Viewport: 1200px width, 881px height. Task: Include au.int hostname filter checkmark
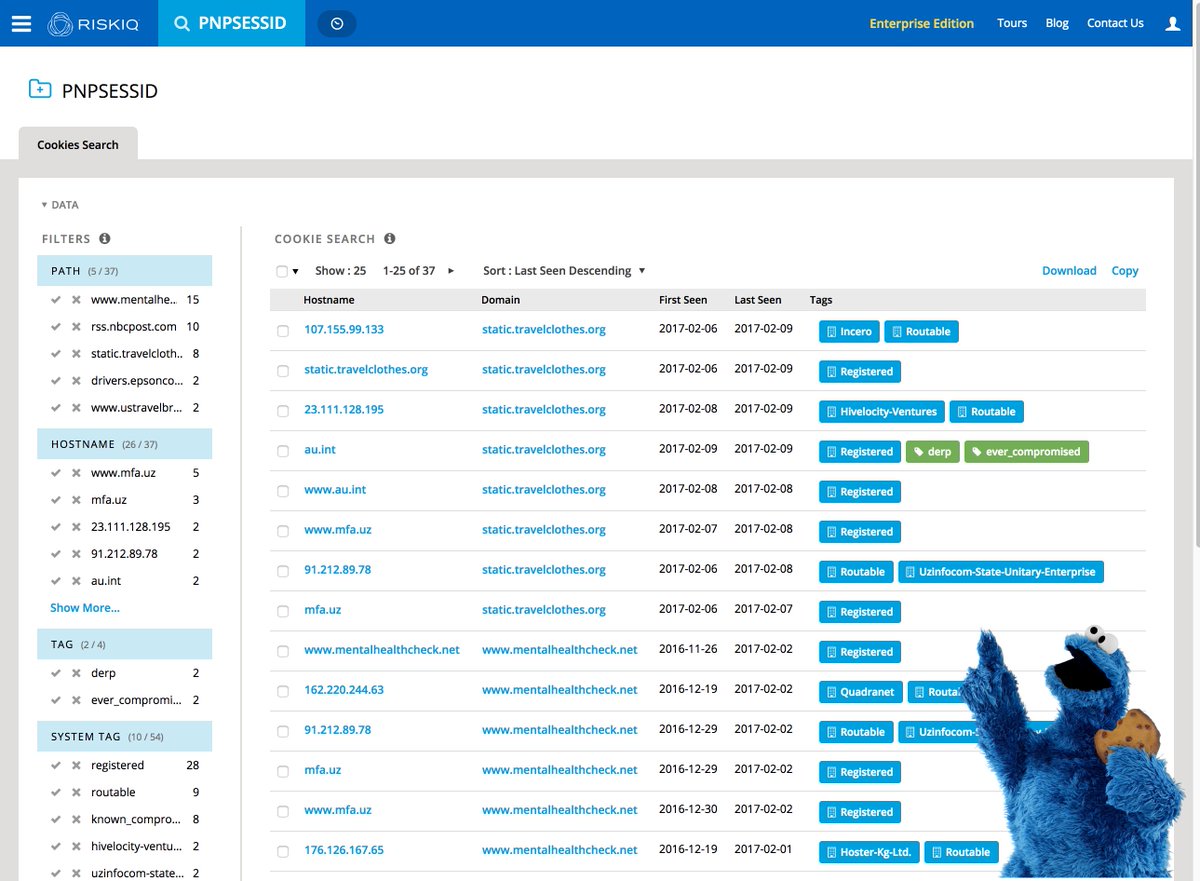tap(57, 580)
